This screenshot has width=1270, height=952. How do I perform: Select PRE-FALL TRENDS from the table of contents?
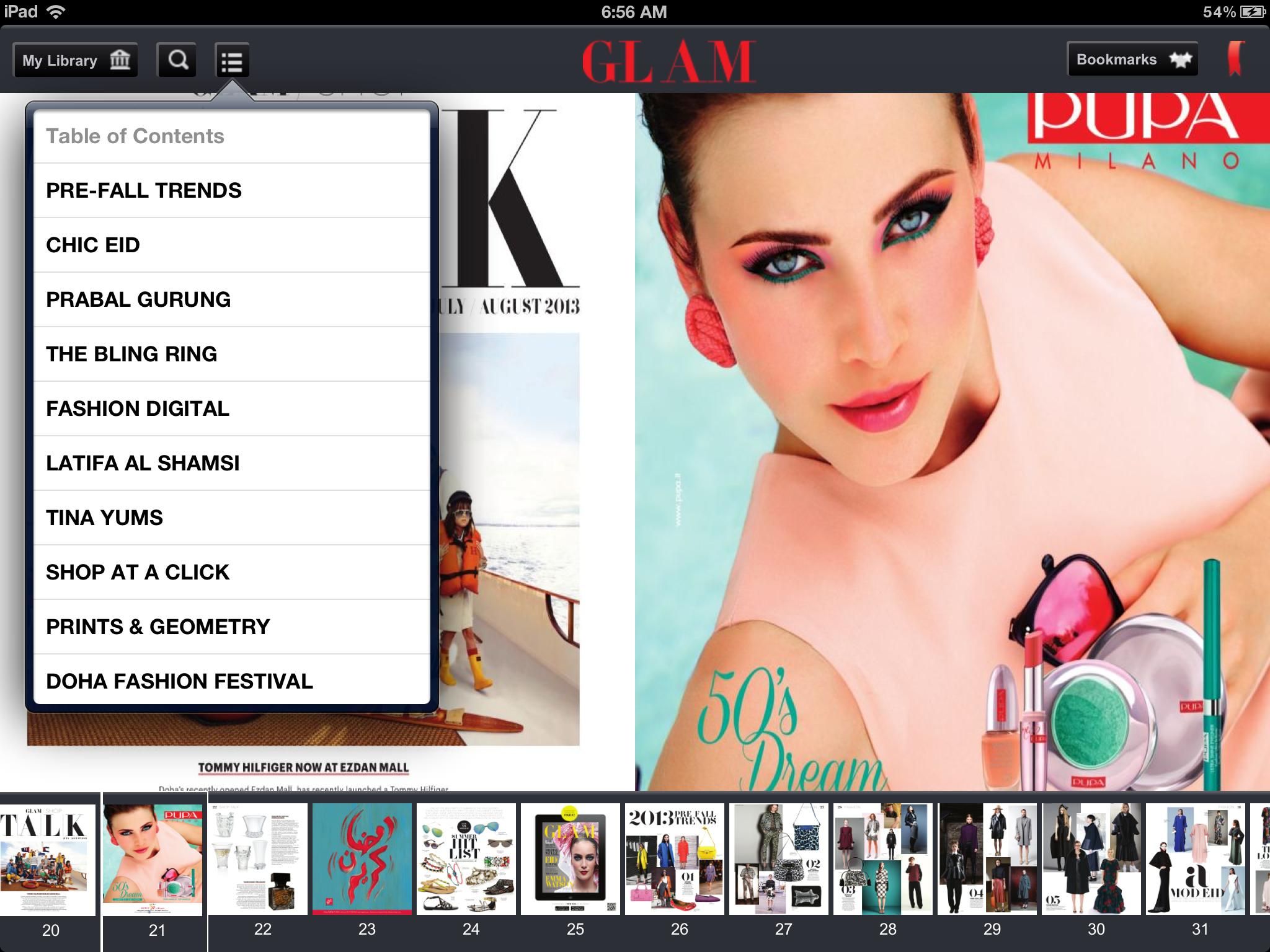click(x=144, y=190)
